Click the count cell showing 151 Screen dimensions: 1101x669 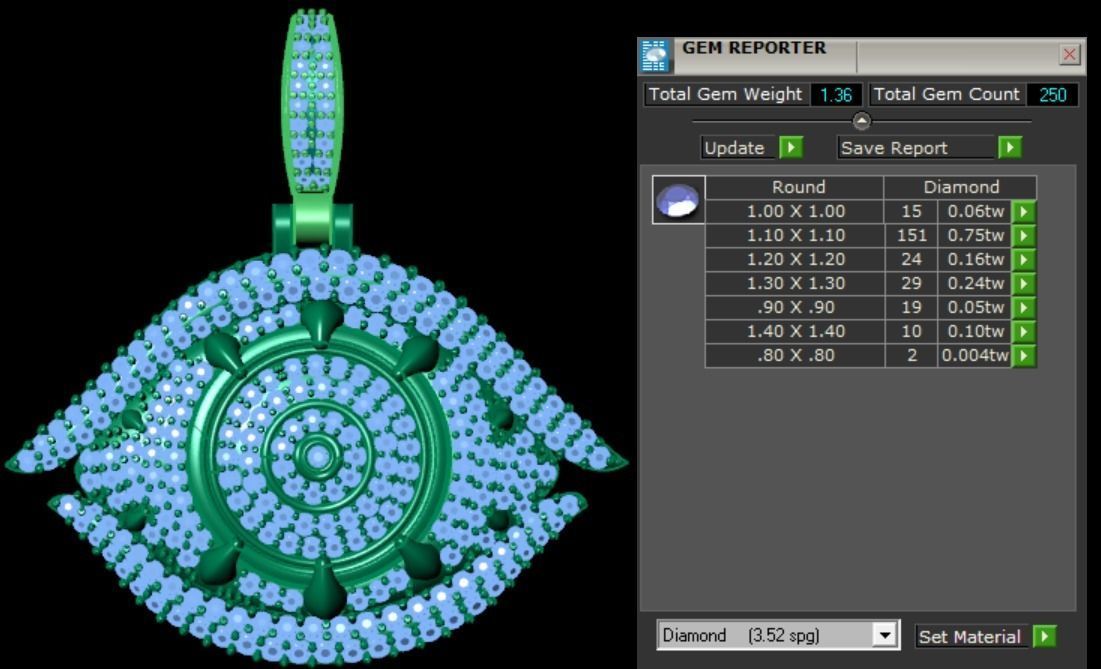coord(911,235)
